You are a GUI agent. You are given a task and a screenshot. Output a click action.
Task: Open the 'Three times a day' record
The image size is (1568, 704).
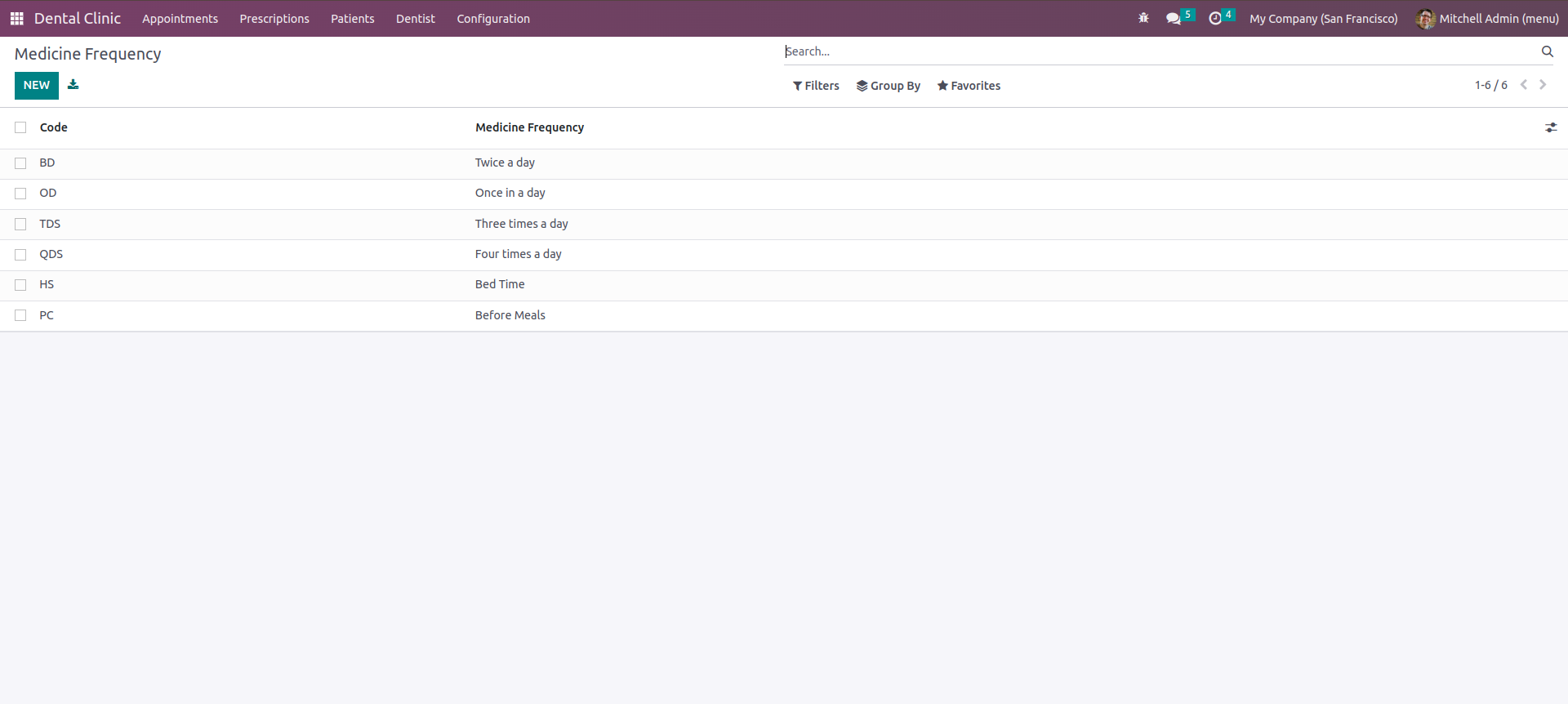pyautogui.click(x=522, y=224)
